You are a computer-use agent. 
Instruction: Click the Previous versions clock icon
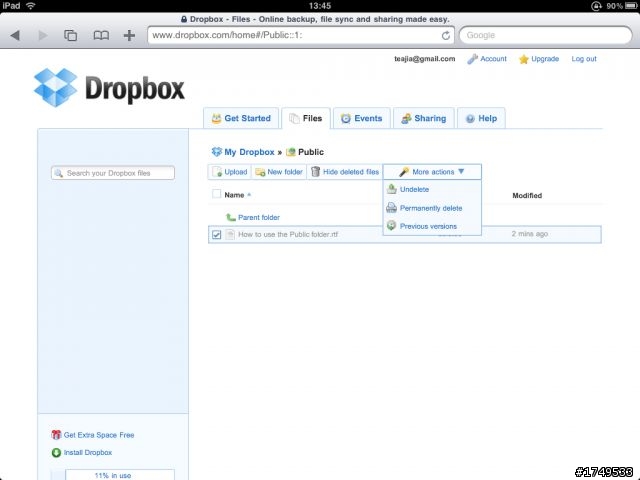click(391, 226)
